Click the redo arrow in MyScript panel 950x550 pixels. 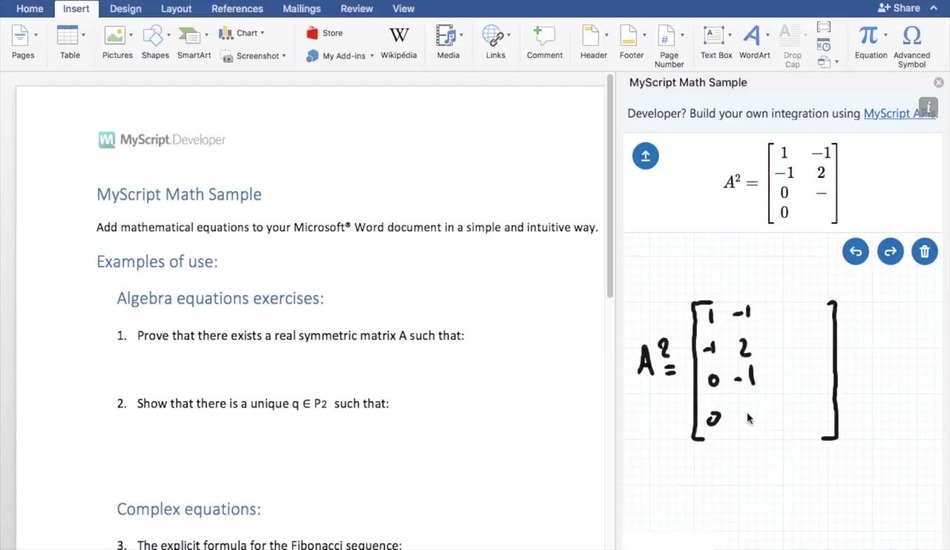(x=890, y=252)
